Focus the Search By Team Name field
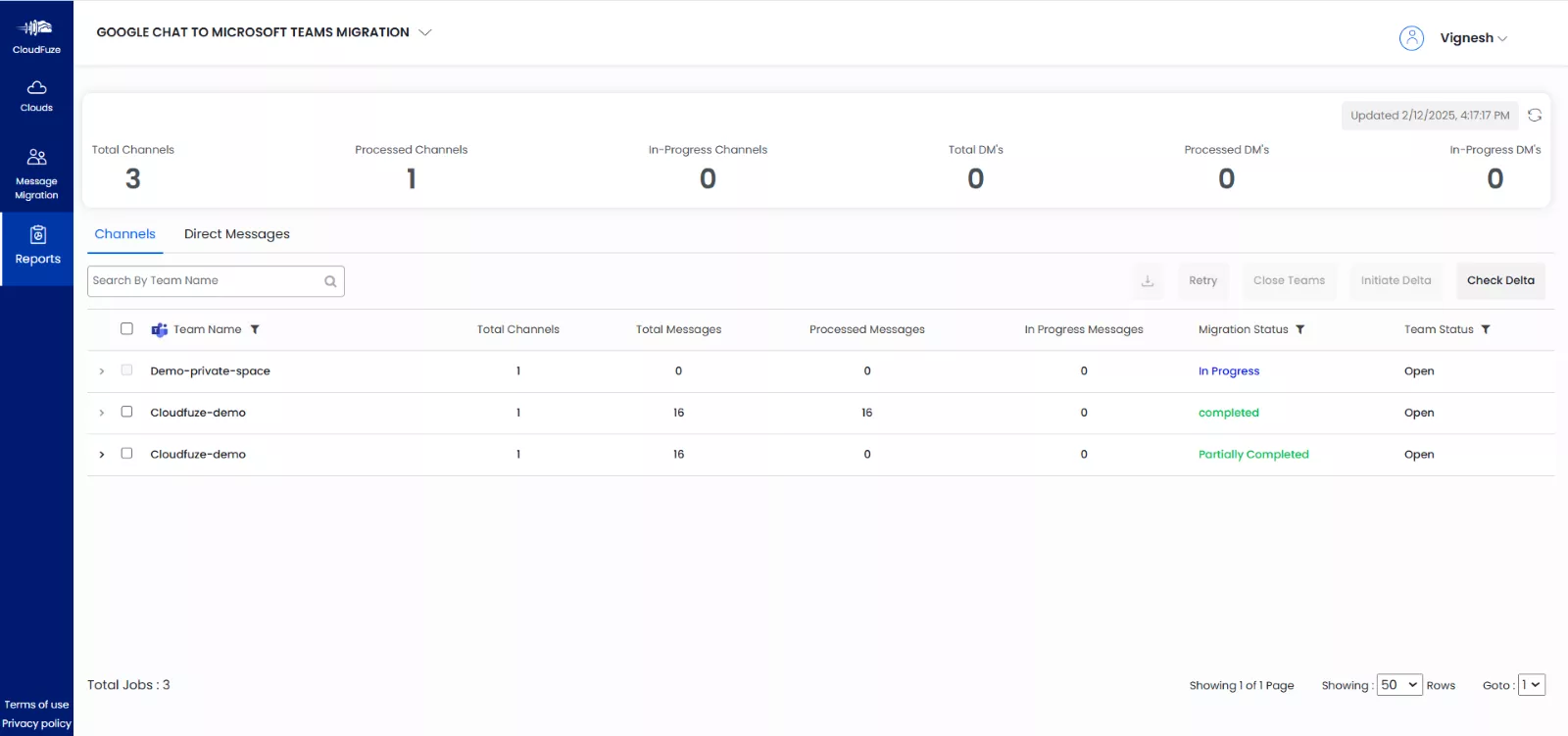 (216, 281)
